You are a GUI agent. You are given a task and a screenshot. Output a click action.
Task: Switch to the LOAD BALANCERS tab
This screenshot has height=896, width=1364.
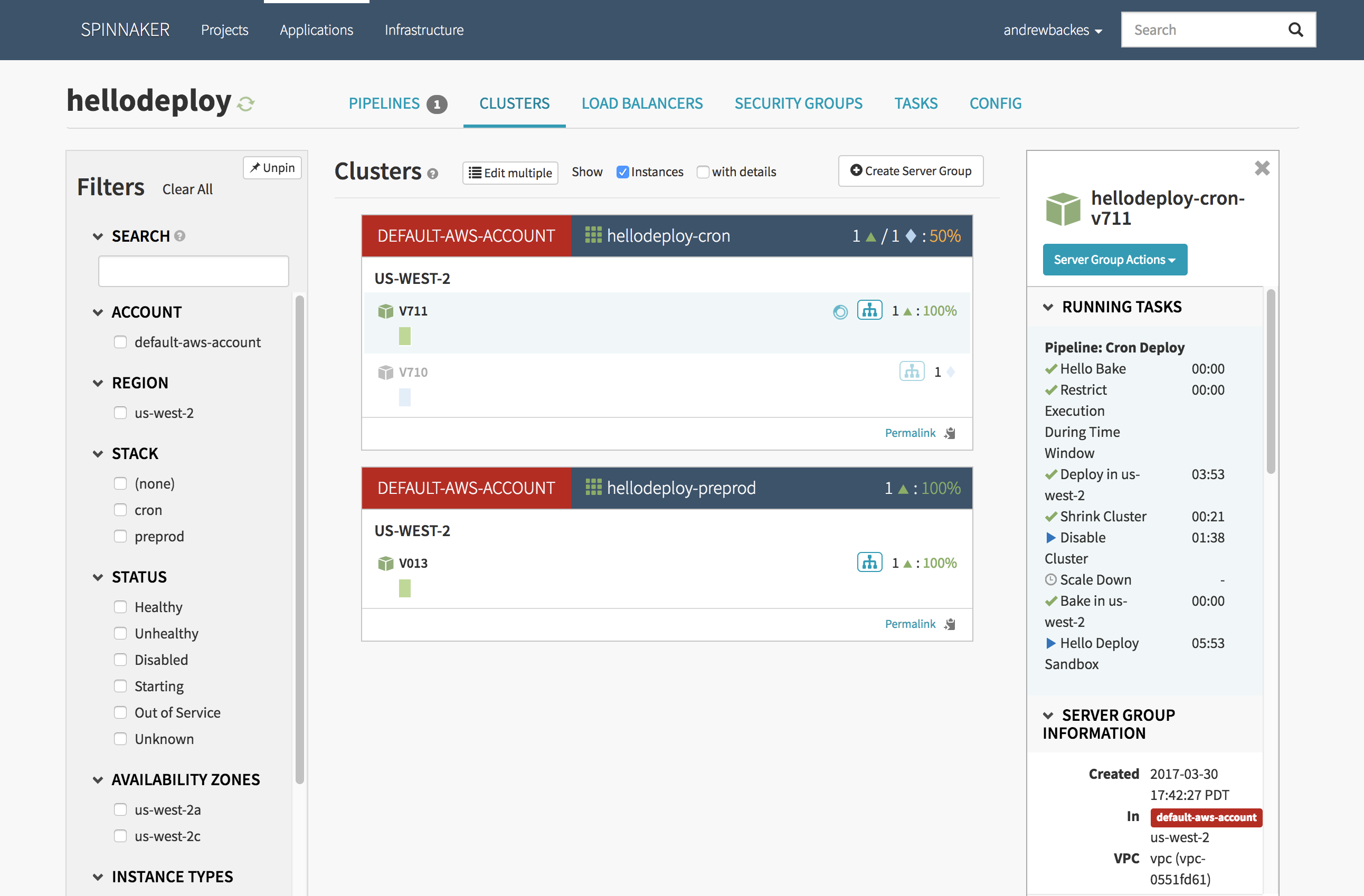(x=642, y=103)
